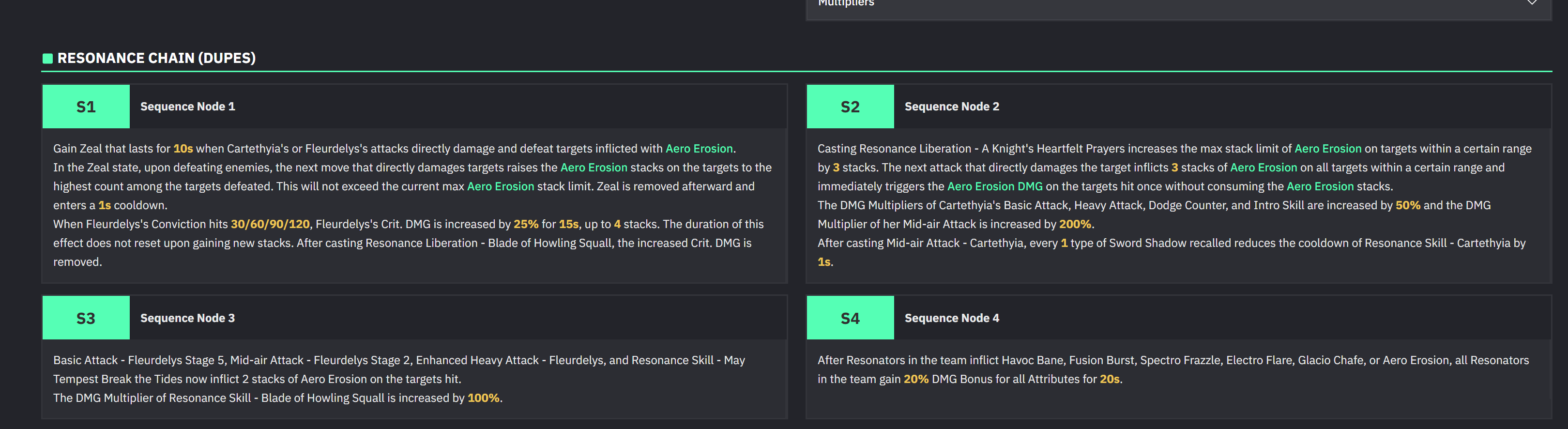The width and height of the screenshot is (1568, 429).
Task: Select the Sequence Node 4 title
Action: point(951,318)
